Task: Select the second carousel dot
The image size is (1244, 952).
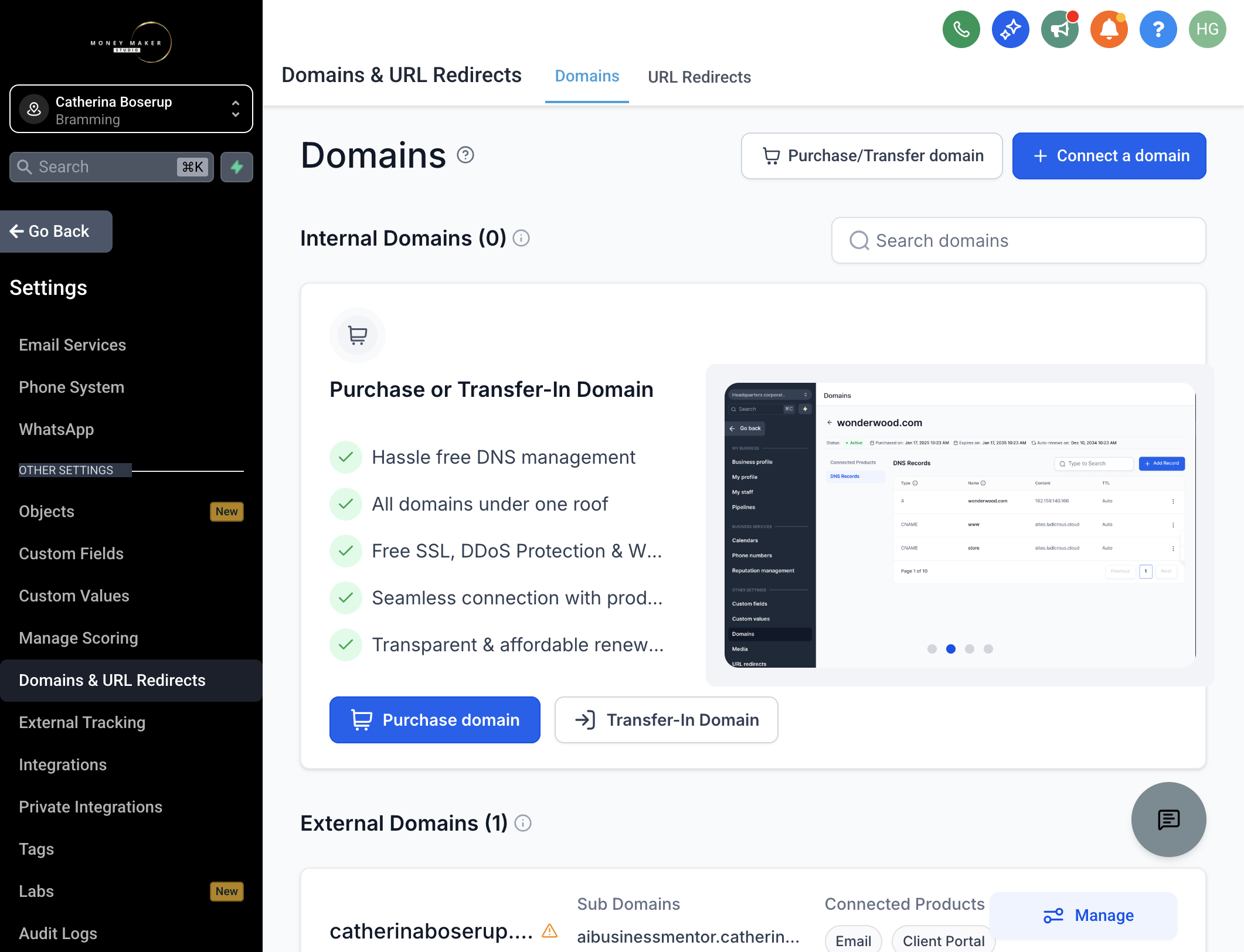Action: pyautogui.click(x=951, y=649)
